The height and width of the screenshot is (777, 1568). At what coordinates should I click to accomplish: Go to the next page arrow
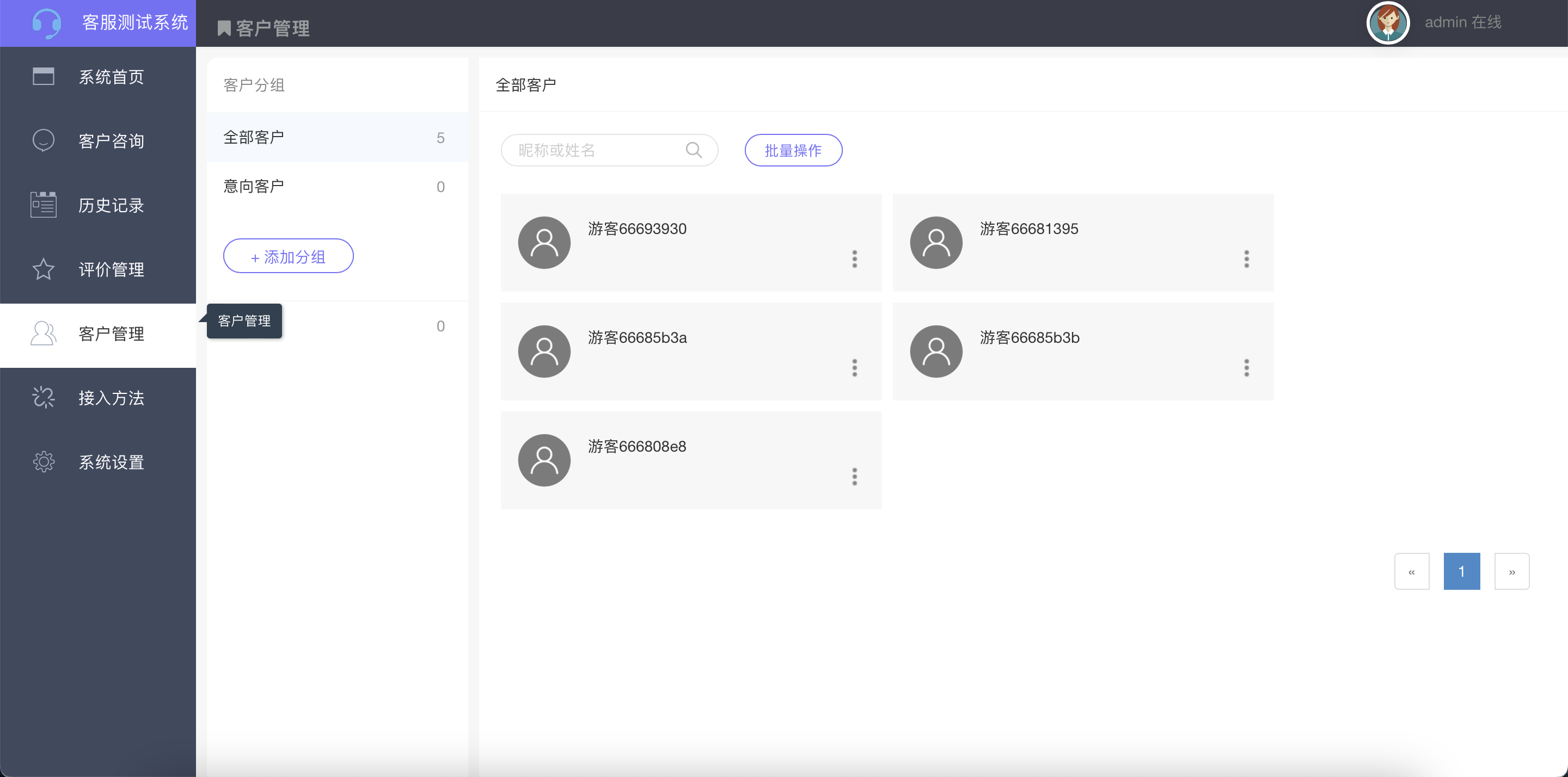(x=1511, y=571)
